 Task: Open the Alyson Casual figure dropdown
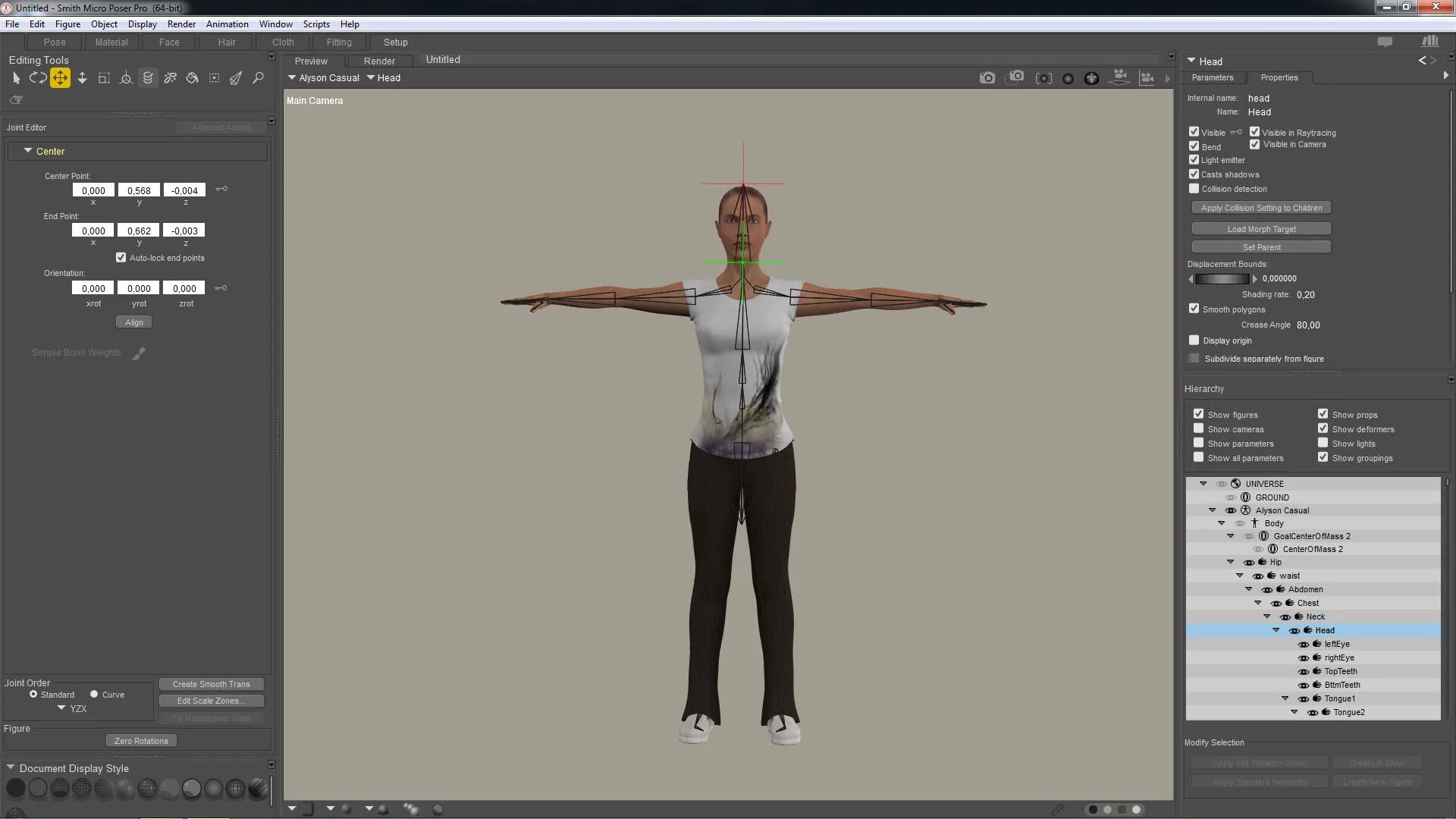pos(324,78)
